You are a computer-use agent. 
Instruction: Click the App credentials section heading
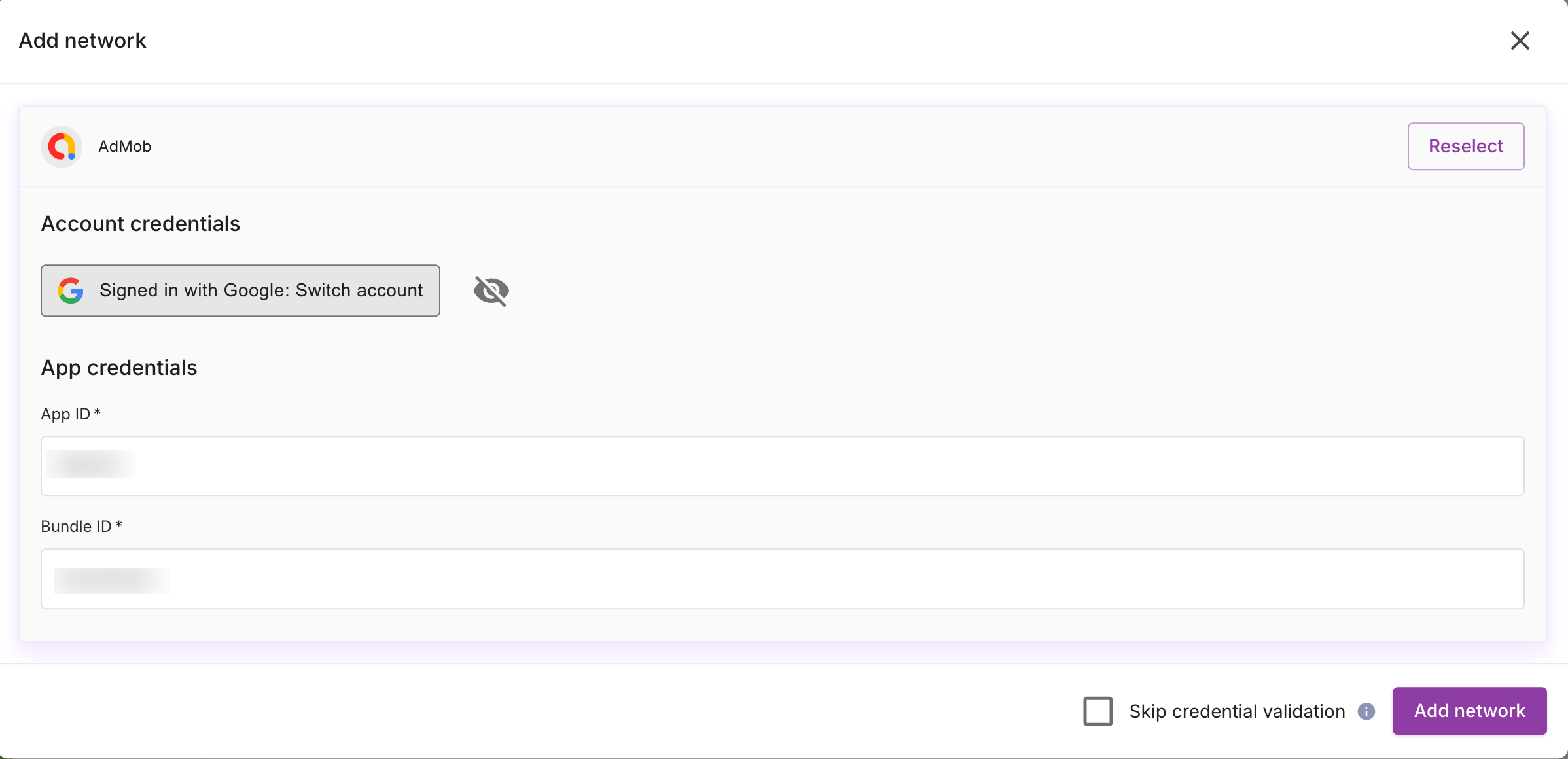click(x=119, y=367)
